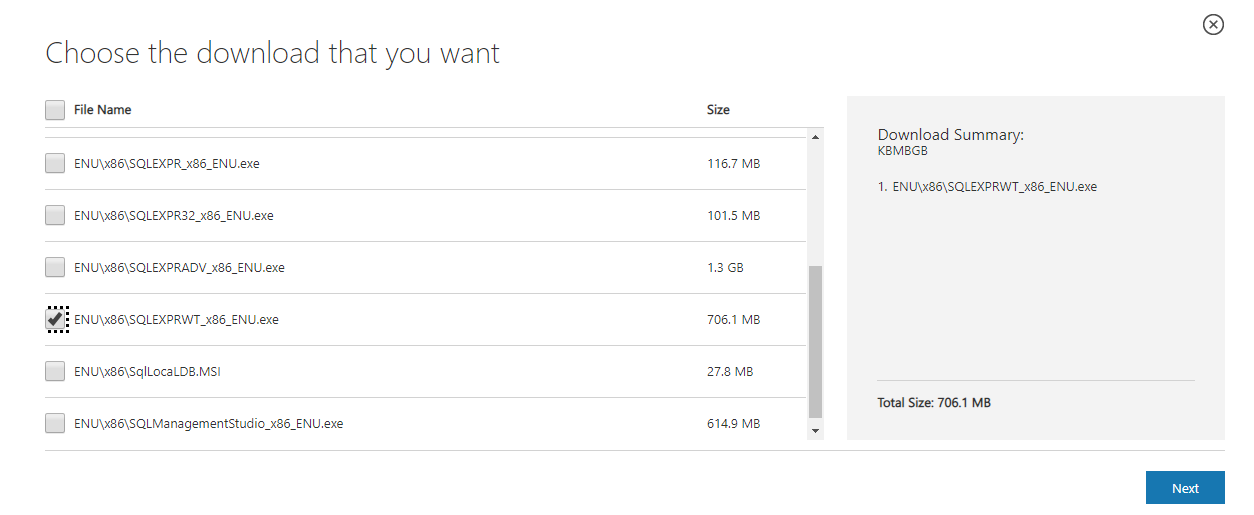Click the SQLEXPRADV_x86_ENU.exe file name
This screenshot has height=515, width=1254.
(x=179, y=268)
